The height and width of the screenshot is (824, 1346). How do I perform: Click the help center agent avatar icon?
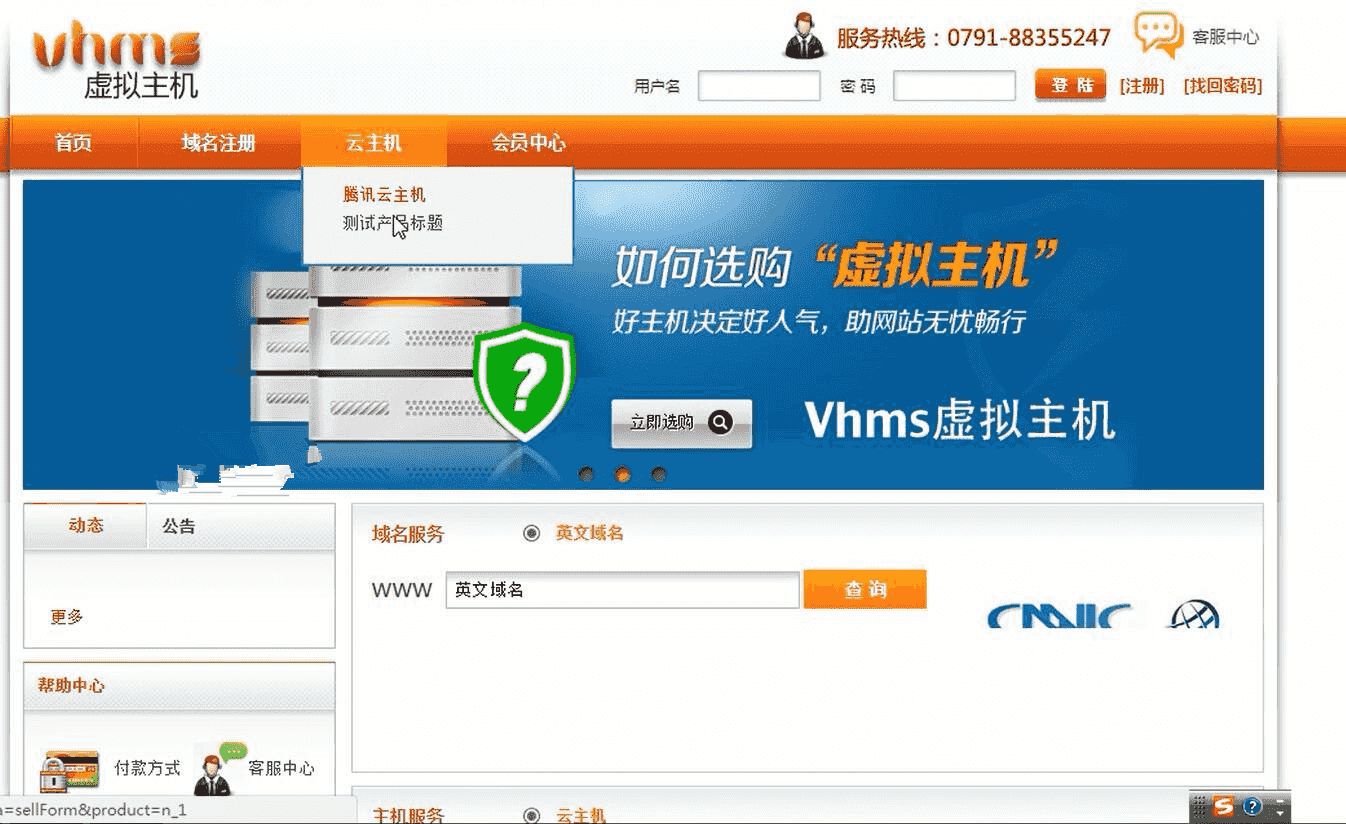pyautogui.click(x=218, y=769)
